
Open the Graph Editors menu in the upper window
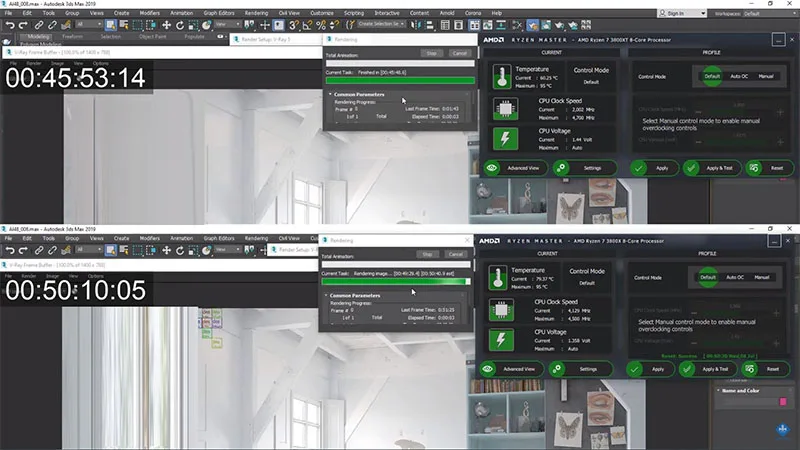click(219, 13)
